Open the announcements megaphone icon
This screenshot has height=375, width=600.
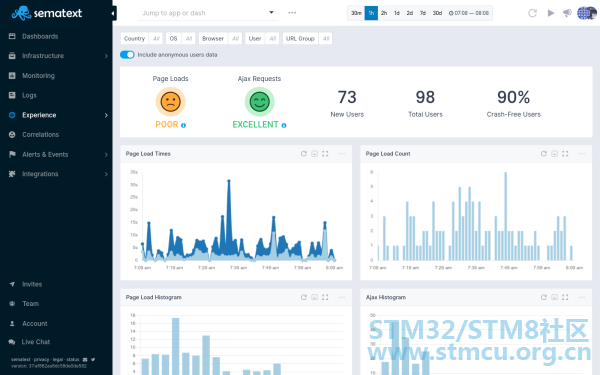[567, 13]
